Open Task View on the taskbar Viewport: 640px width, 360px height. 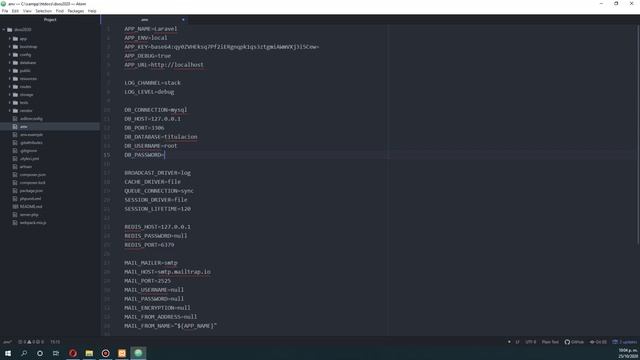tap(56, 353)
